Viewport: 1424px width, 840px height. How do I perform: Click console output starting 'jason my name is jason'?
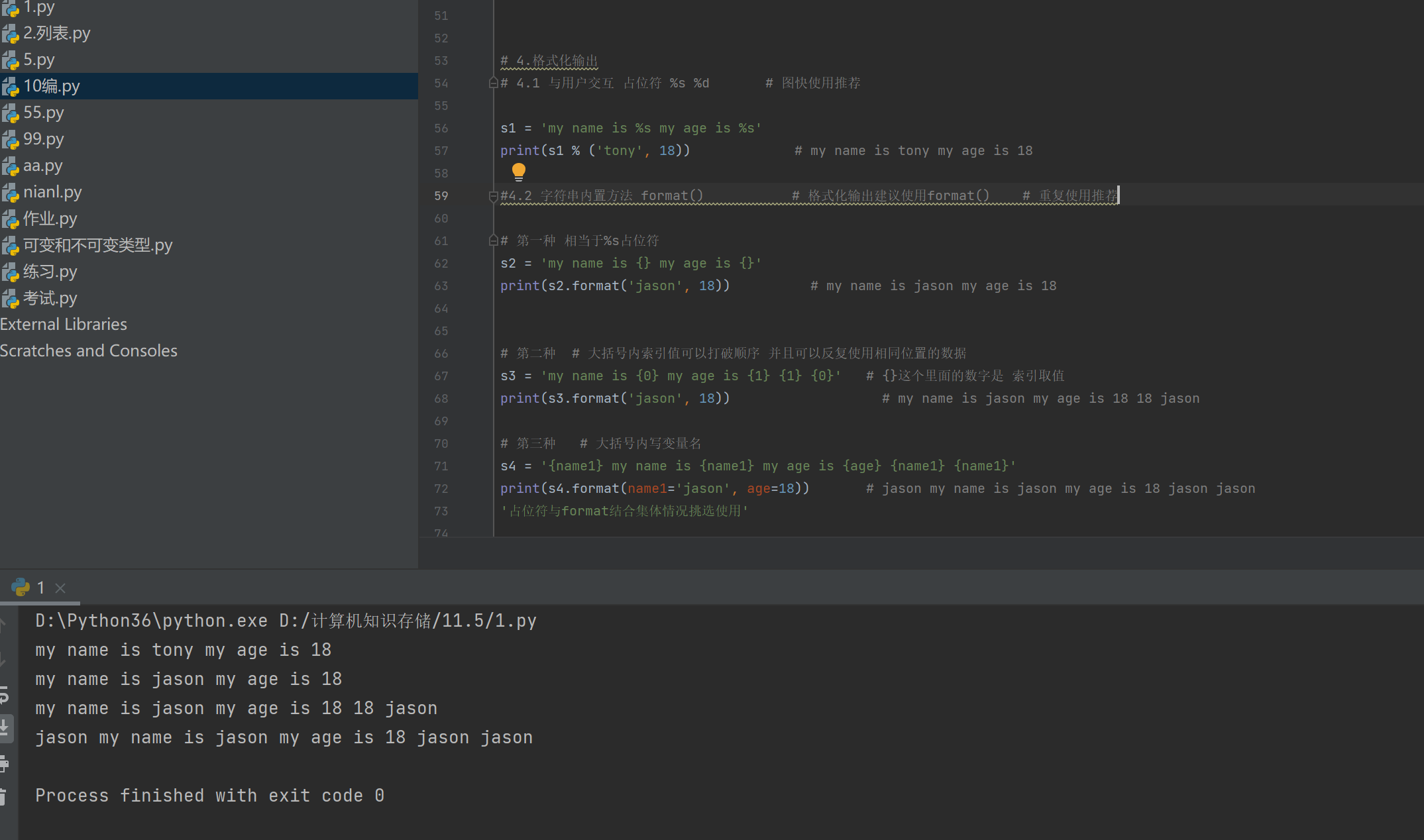284,737
